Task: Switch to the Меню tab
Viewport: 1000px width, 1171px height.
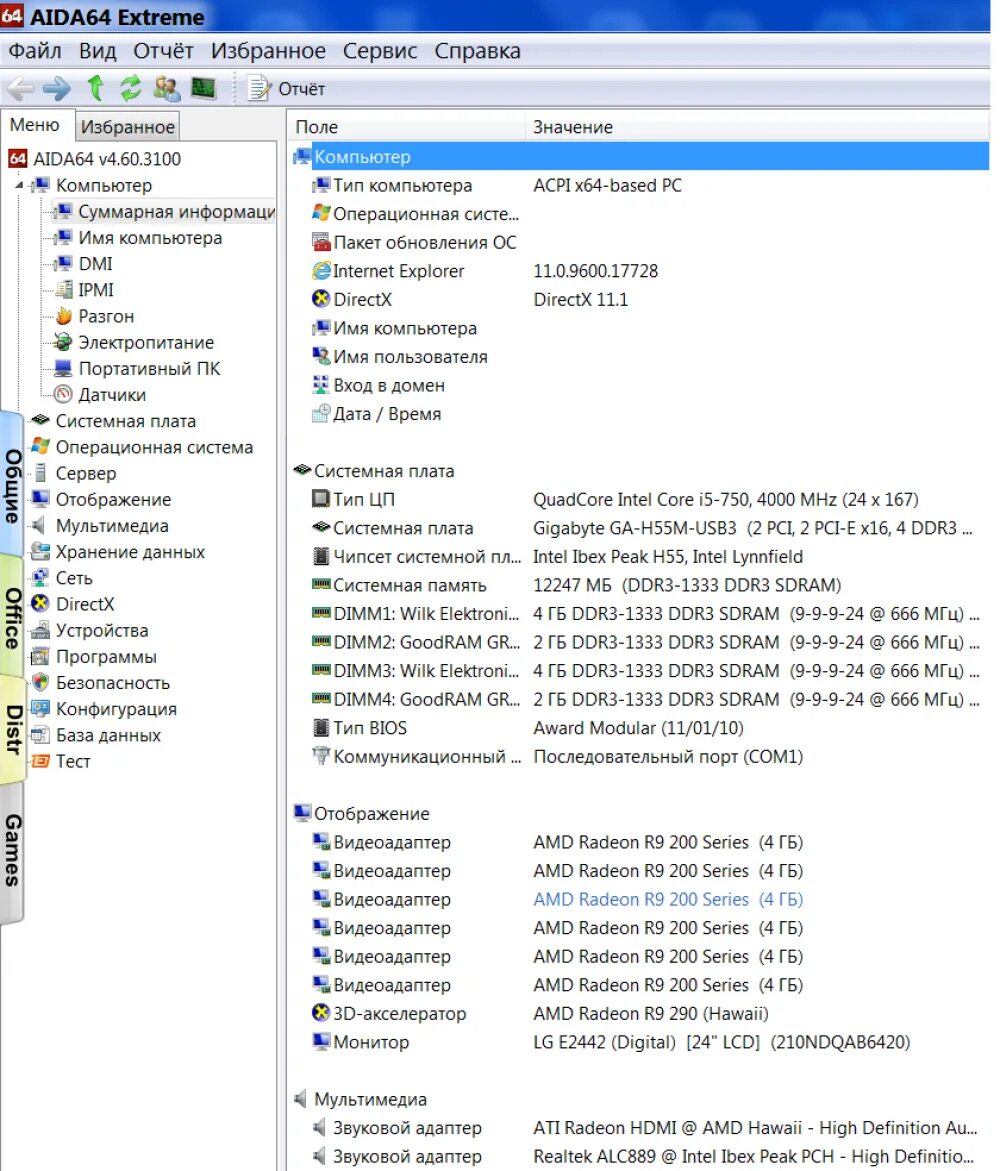Action: pos(34,125)
